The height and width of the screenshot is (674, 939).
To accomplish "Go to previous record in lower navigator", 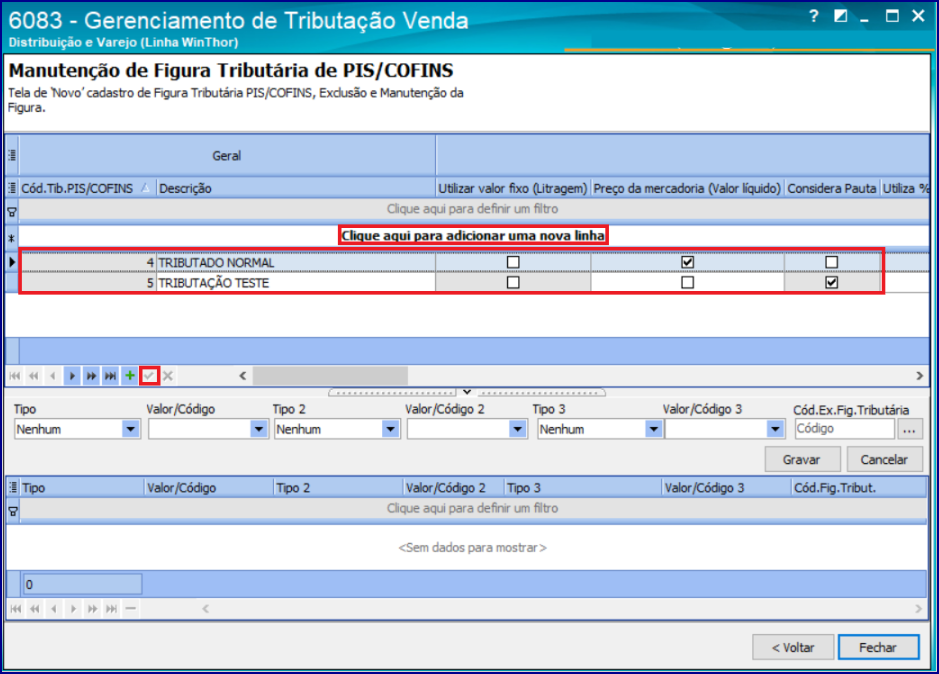I will pos(54,609).
